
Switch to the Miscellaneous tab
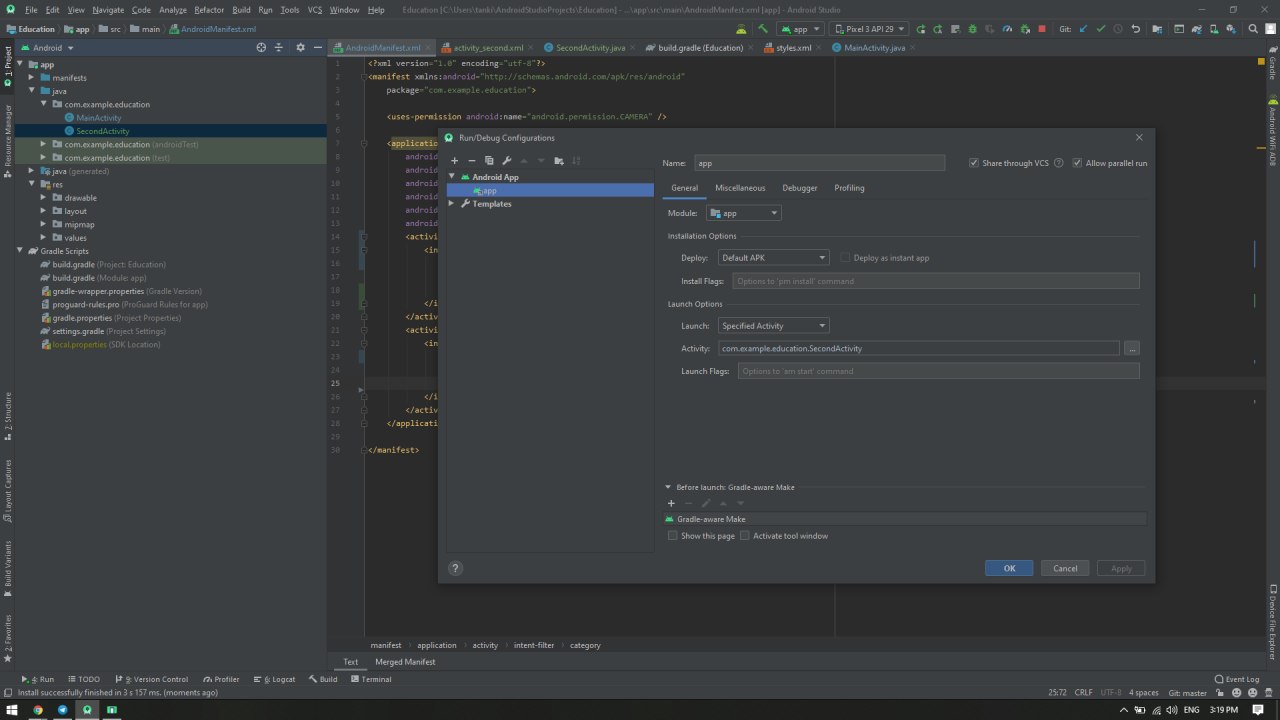point(740,188)
